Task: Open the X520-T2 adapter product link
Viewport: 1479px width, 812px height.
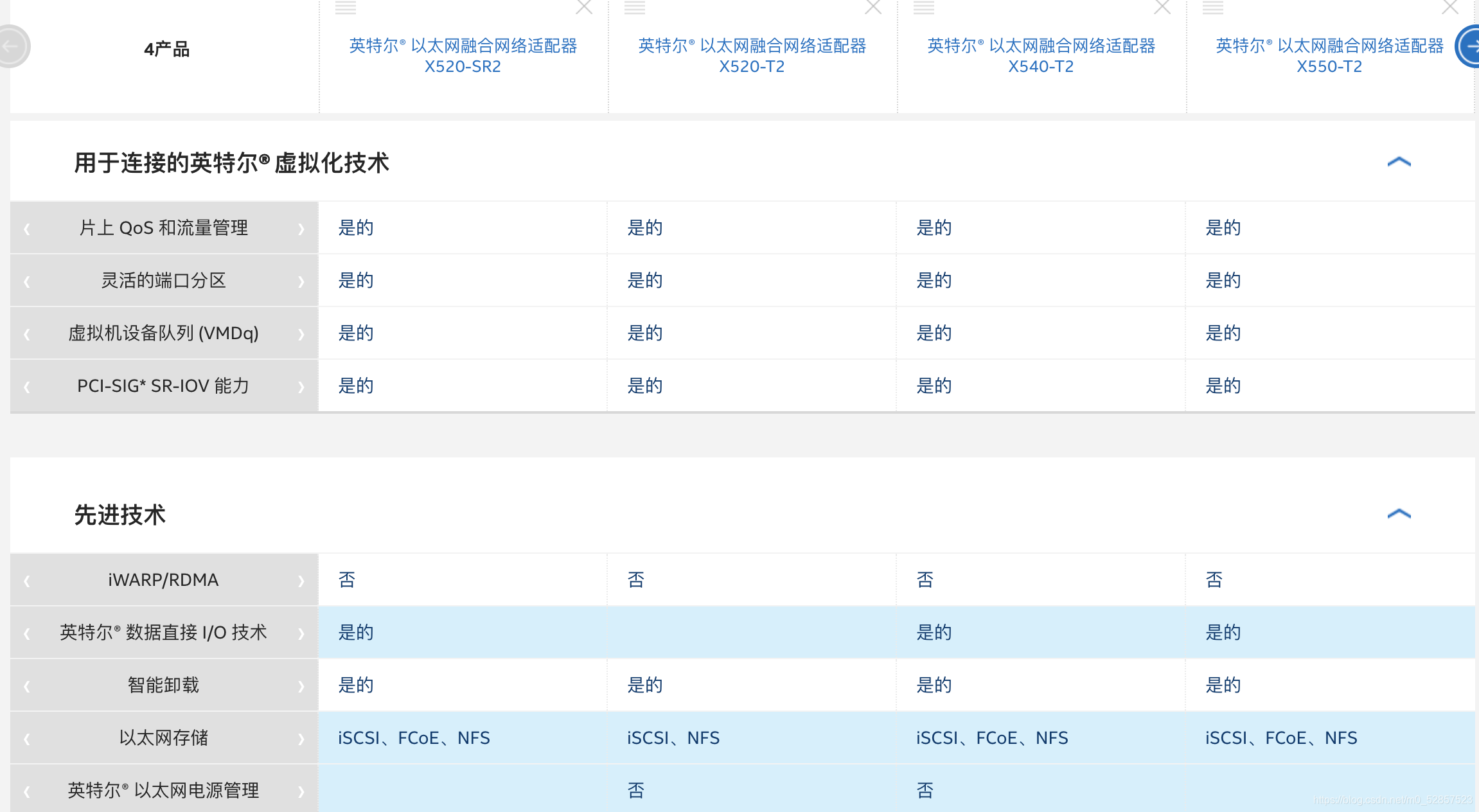Action: [x=752, y=56]
